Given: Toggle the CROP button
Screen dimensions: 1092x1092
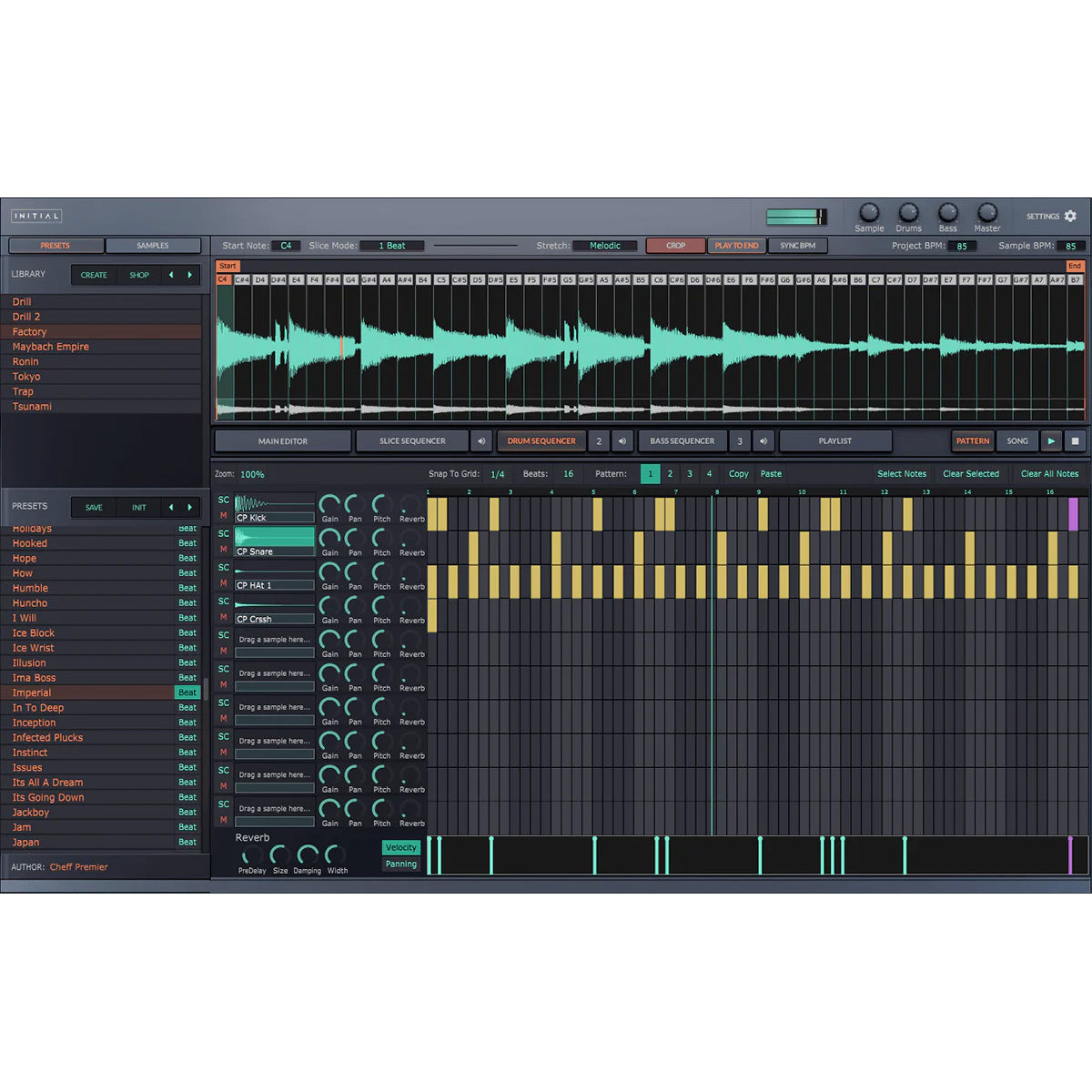Looking at the screenshot, I should 675,246.
